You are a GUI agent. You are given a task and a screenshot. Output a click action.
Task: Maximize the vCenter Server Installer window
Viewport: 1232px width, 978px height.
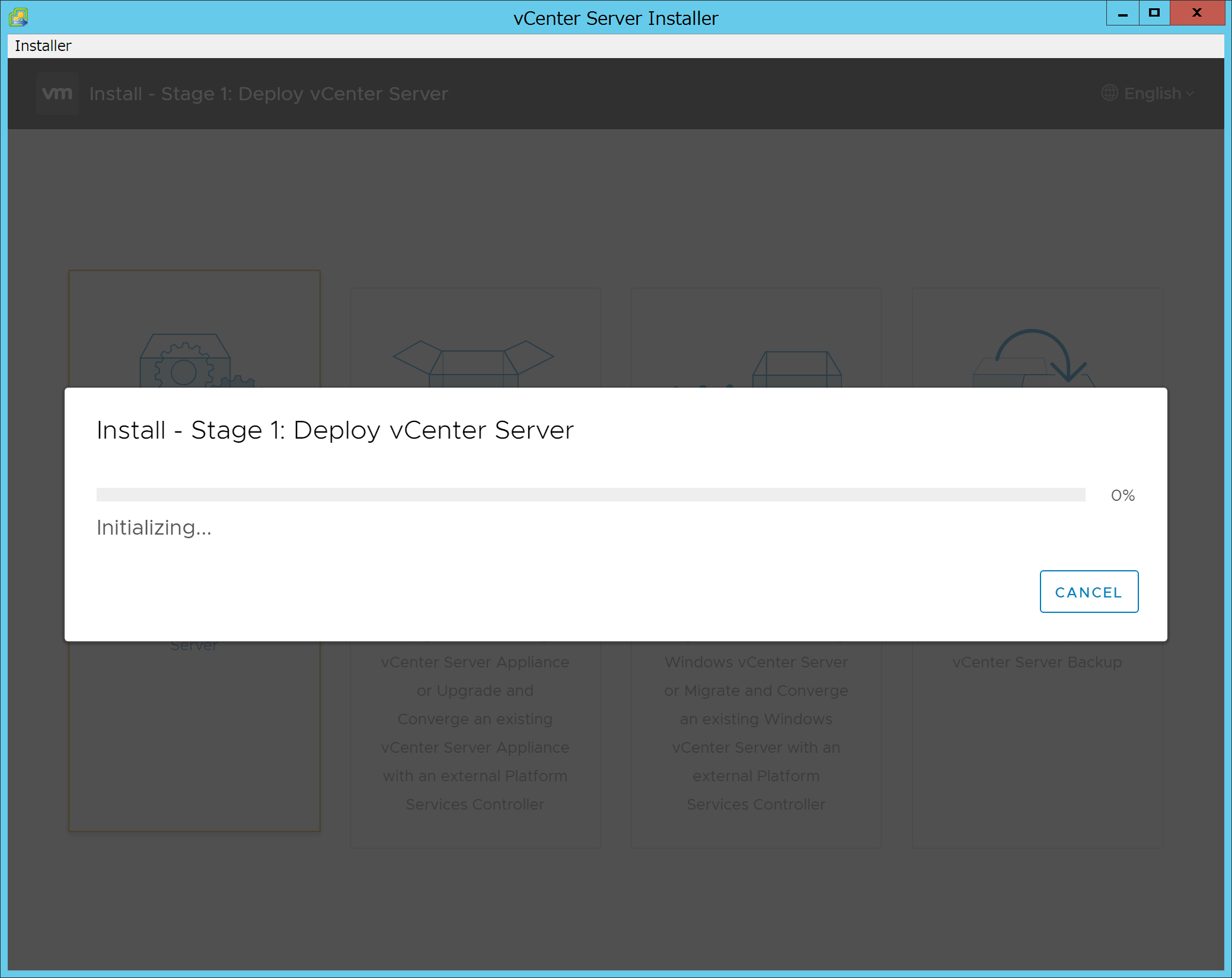(1154, 13)
